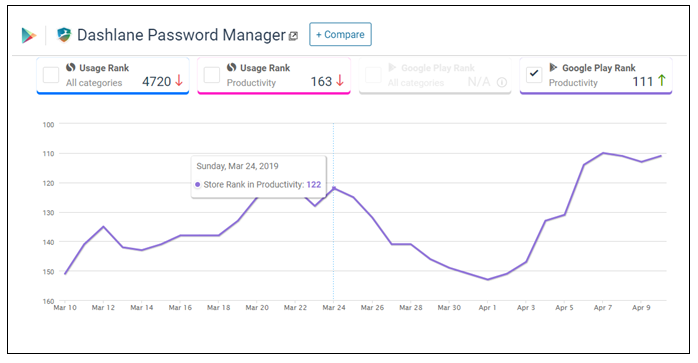Click the rank value 163
This screenshot has width=698, height=363.
tap(321, 82)
